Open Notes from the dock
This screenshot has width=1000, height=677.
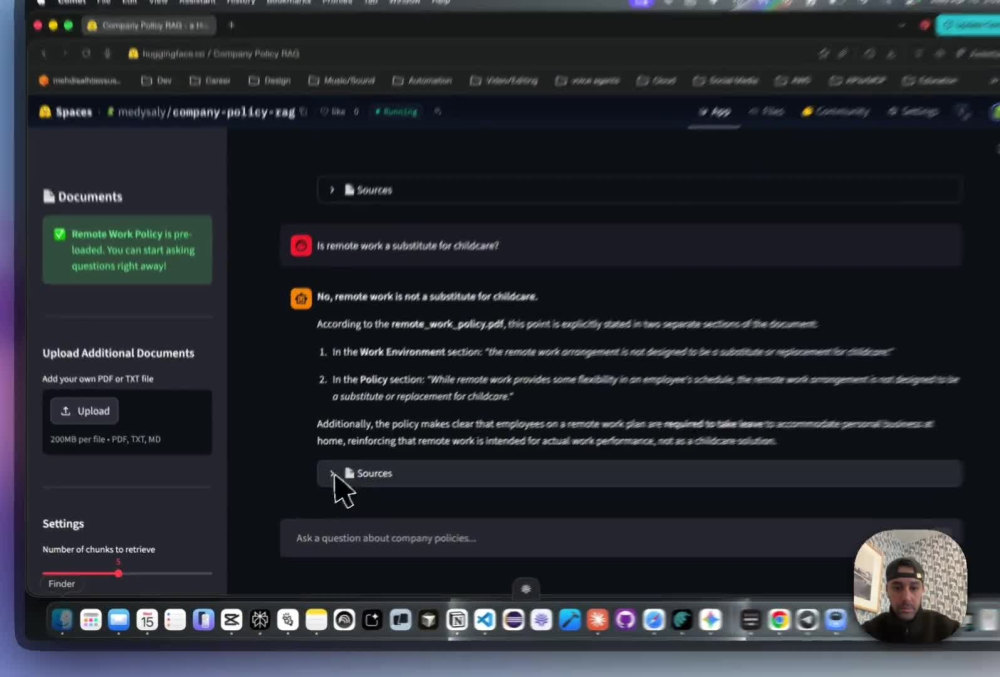316,620
